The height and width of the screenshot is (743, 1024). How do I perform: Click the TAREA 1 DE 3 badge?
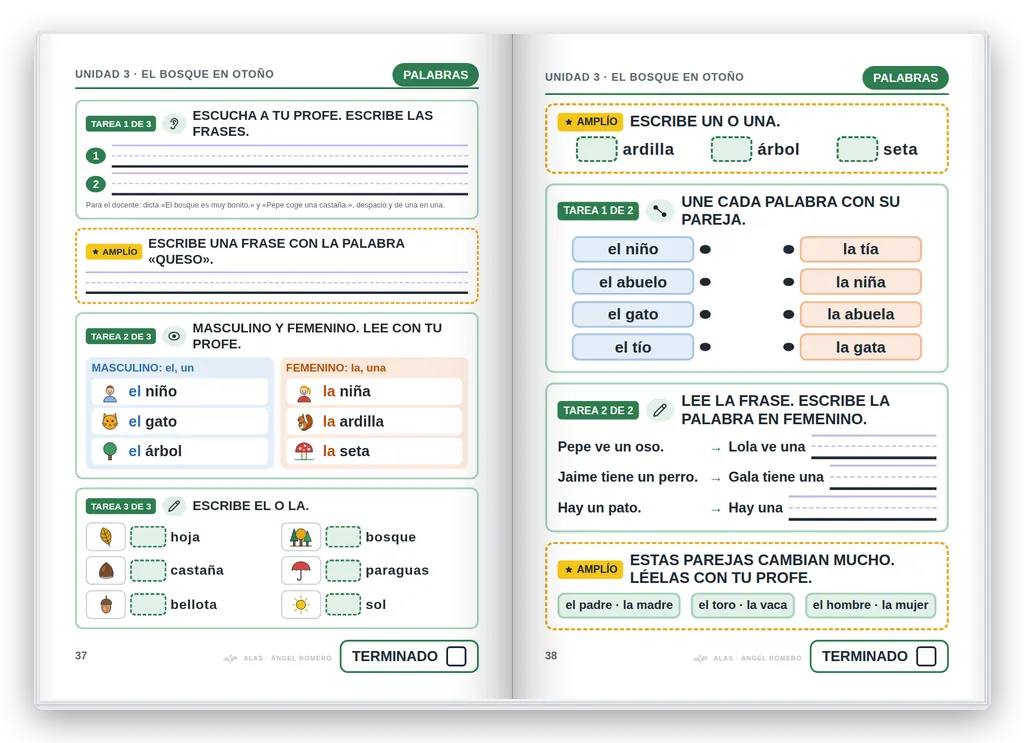[x=121, y=124]
